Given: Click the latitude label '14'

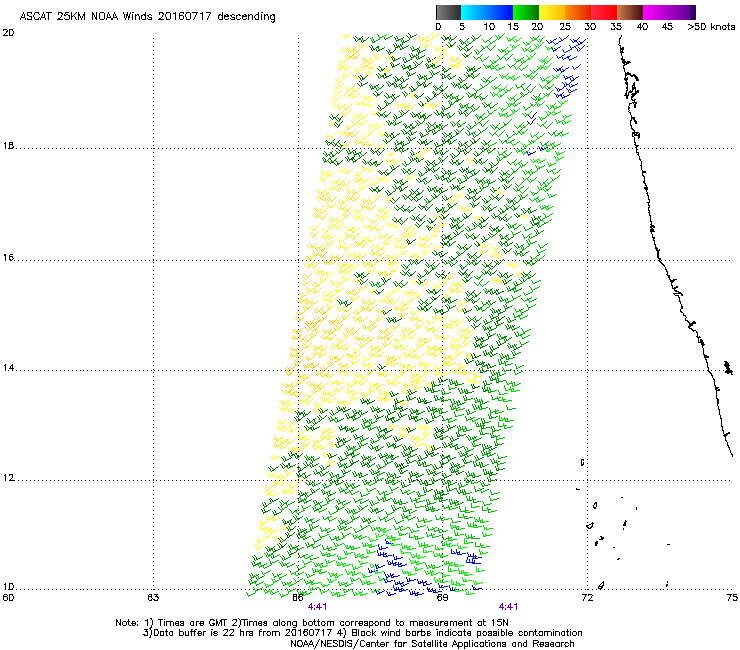Looking at the screenshot, I should 8,368.
